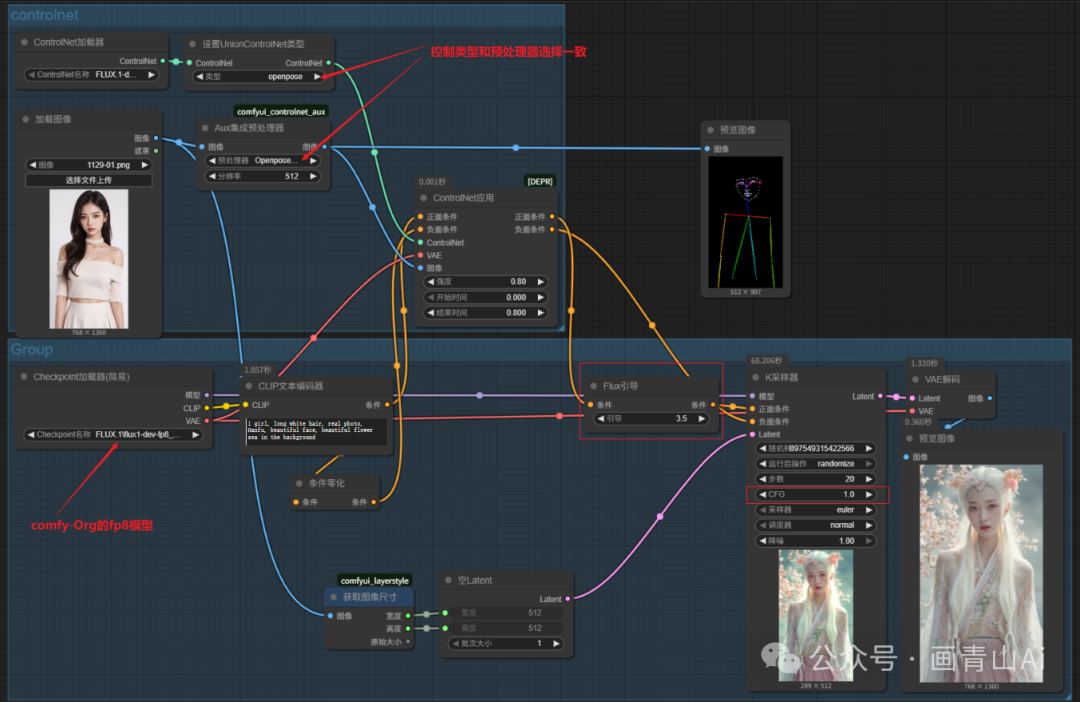This screenshot has height=702, width=1080.
Task: Click the ControlNet output port on ControlNet加载器
Action: tap(163, 61)
